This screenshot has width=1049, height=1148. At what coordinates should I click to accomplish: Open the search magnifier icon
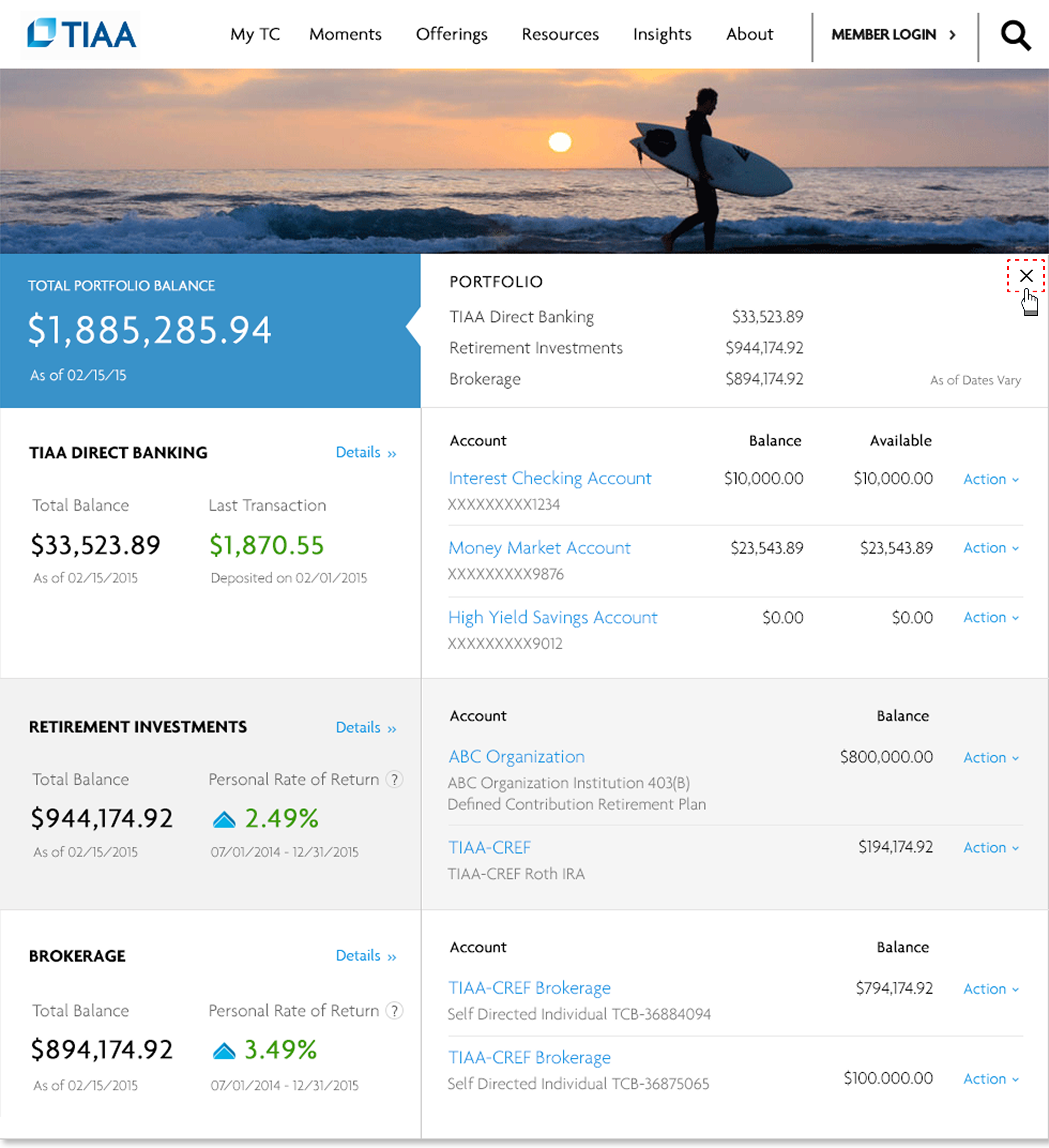tap(1015, 35)
